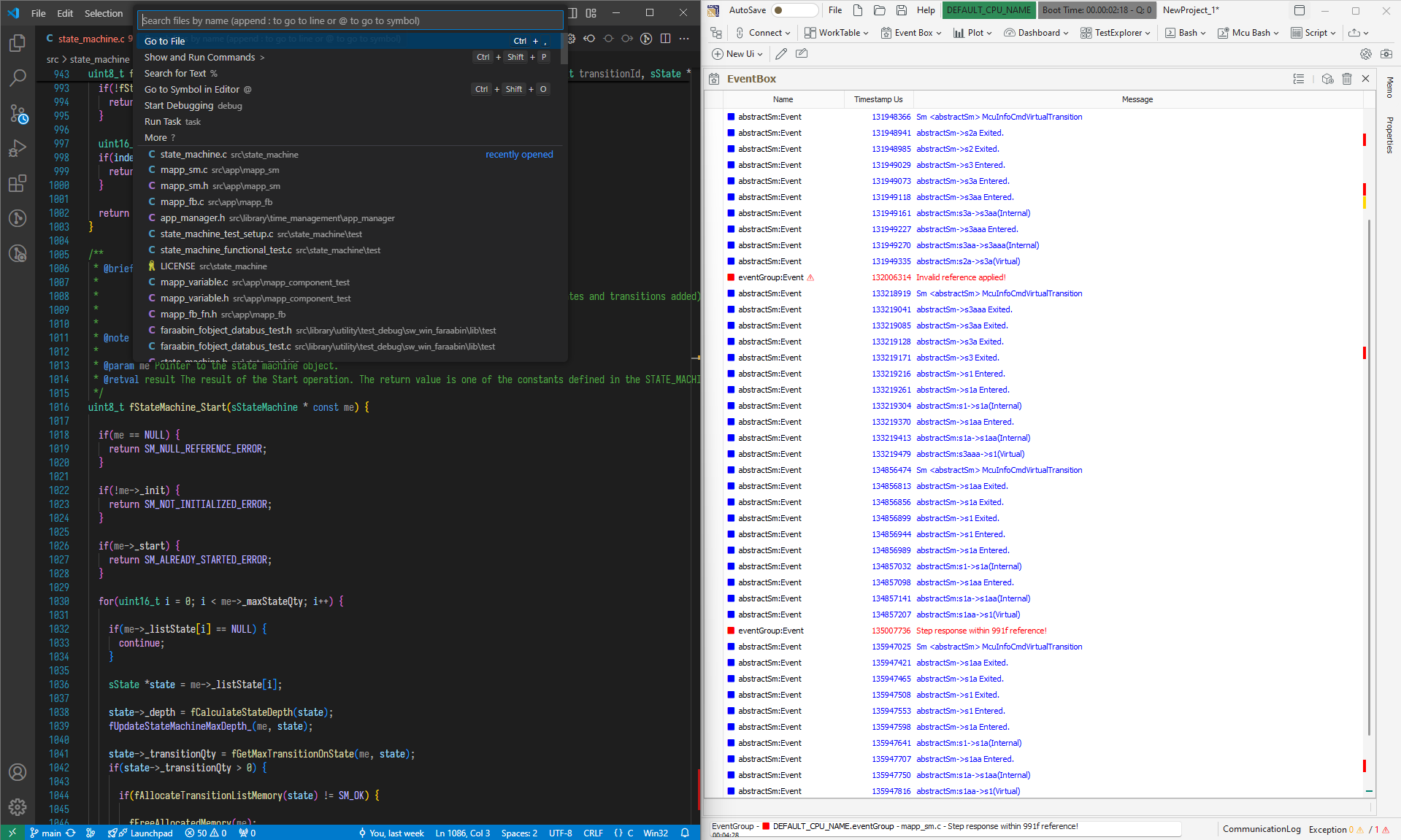Open the Dashboard dropdown
The height and width of the screenshot is (840, 1401).
coord(1036,33)
